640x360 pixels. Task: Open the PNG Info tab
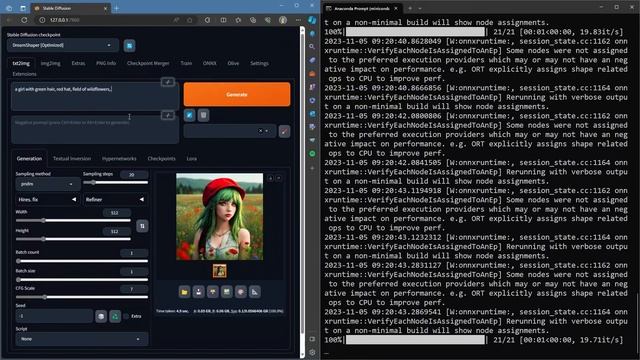point(106,64)
